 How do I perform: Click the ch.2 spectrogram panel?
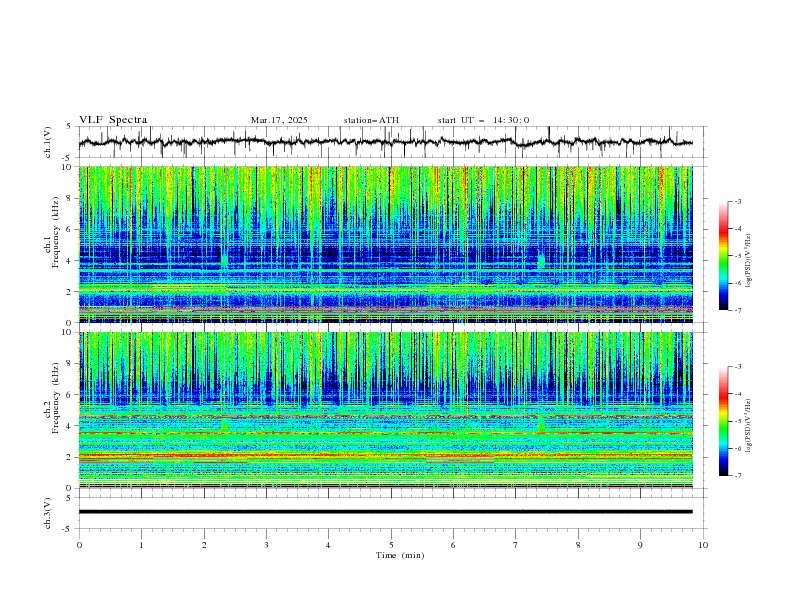tap(385, 410)
